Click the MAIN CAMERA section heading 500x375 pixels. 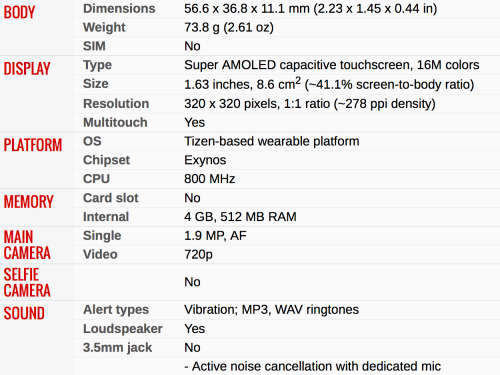pos(27,245)
